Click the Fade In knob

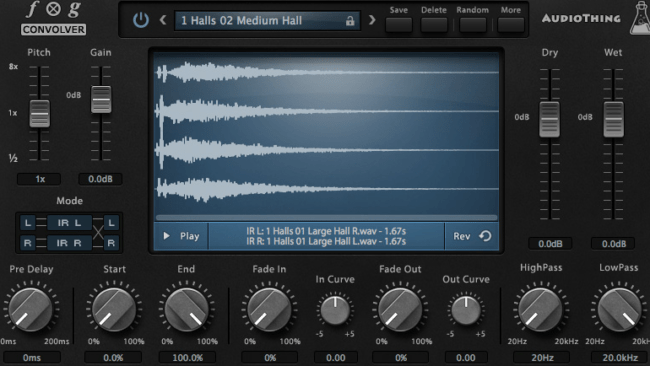[269, 310]
